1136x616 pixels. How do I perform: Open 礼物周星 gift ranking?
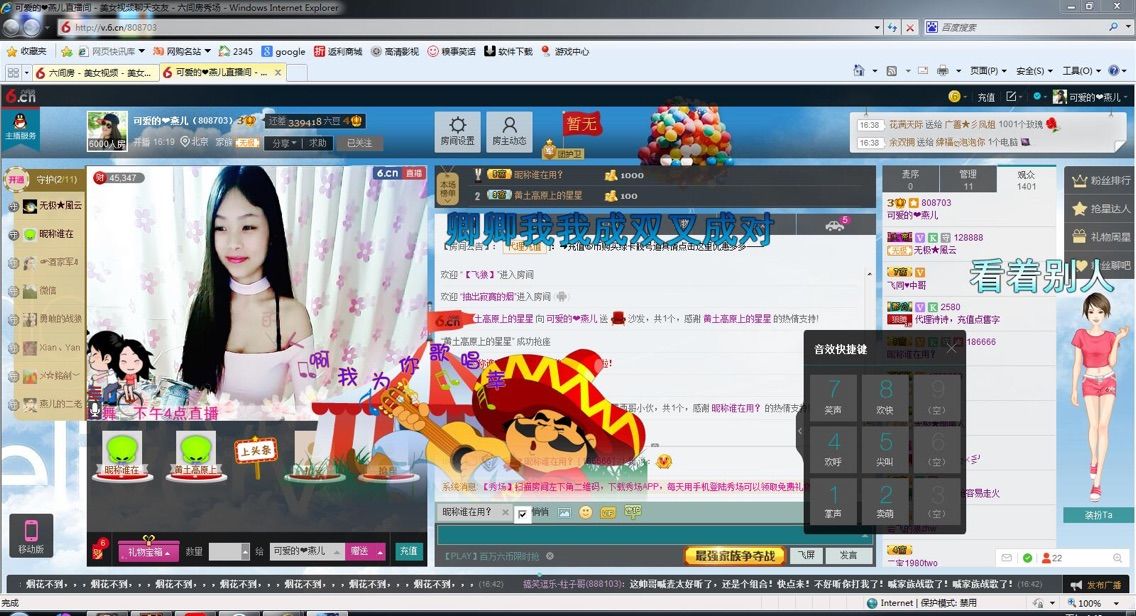pyautogui.click(x=1100, y=236)
